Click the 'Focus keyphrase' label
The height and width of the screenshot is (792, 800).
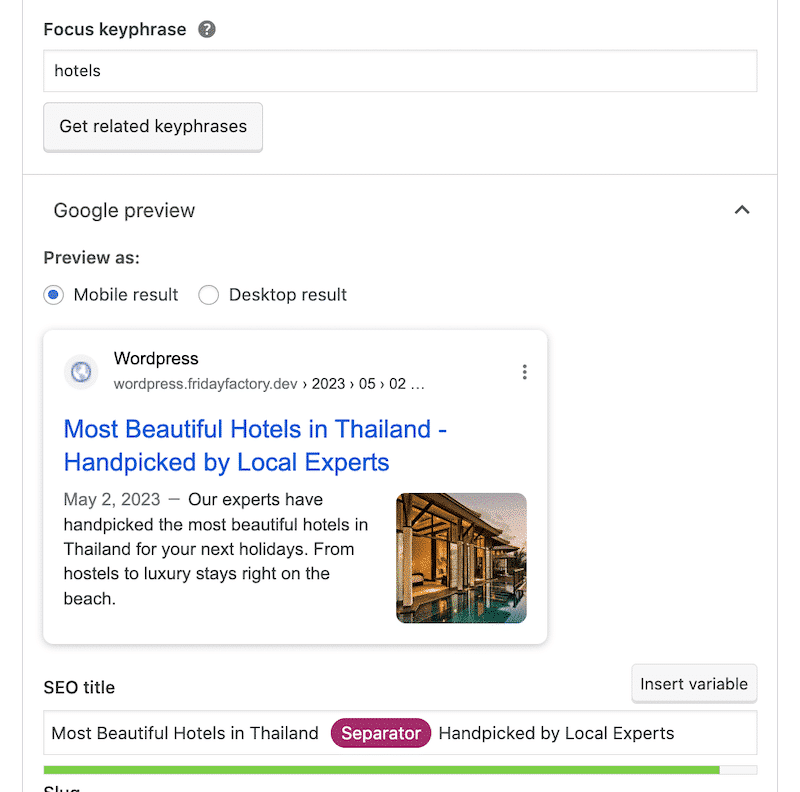(115, 30)
